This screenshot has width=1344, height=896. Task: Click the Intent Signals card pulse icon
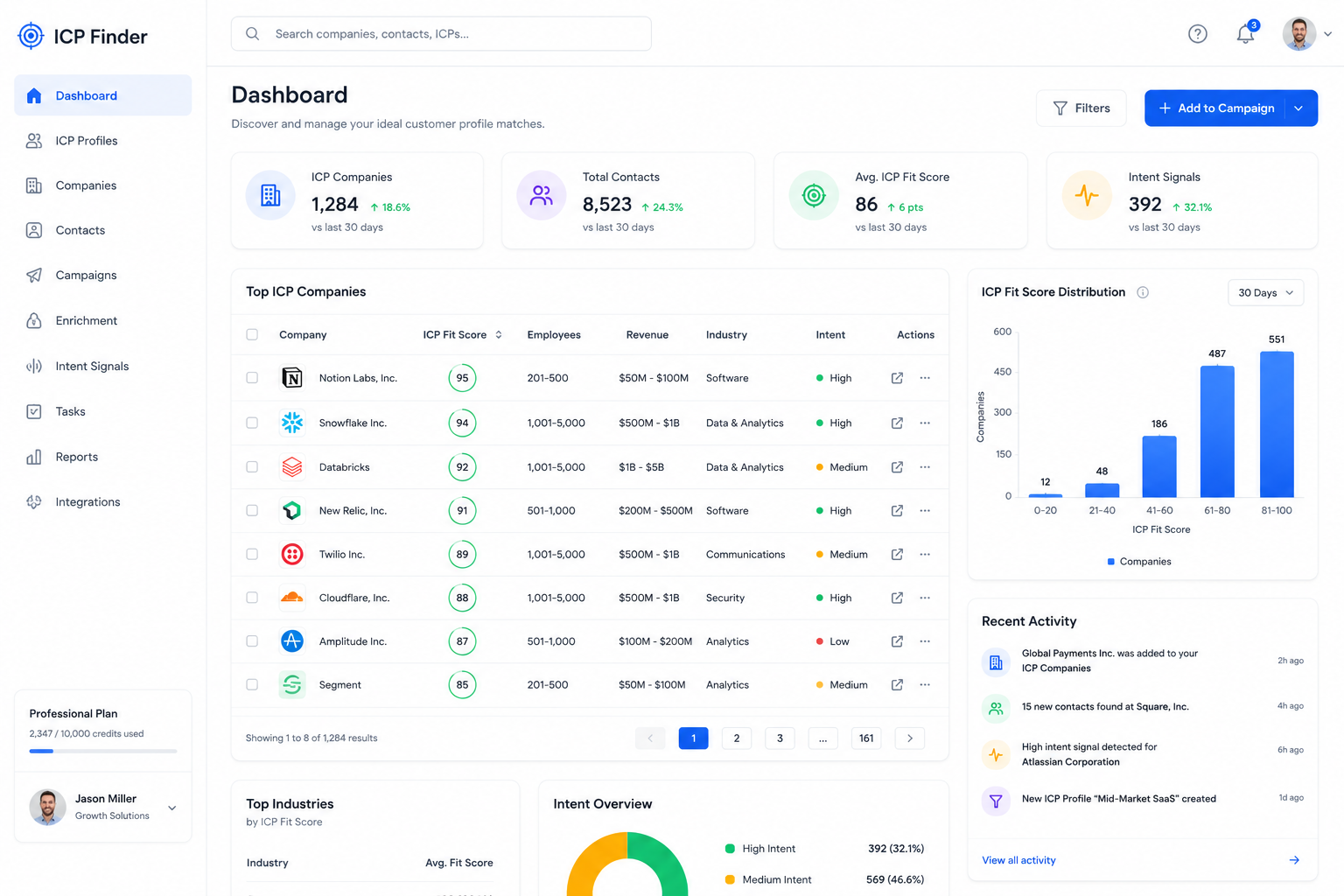click(1087, 195)
